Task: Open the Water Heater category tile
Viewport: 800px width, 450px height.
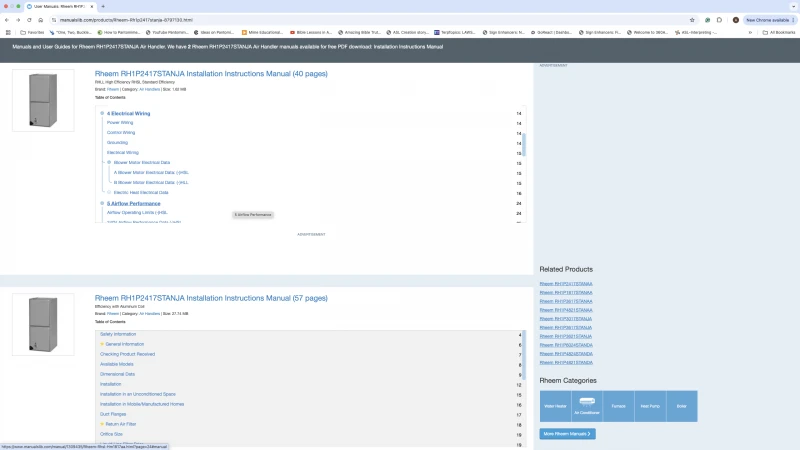Action: point(555,406)
